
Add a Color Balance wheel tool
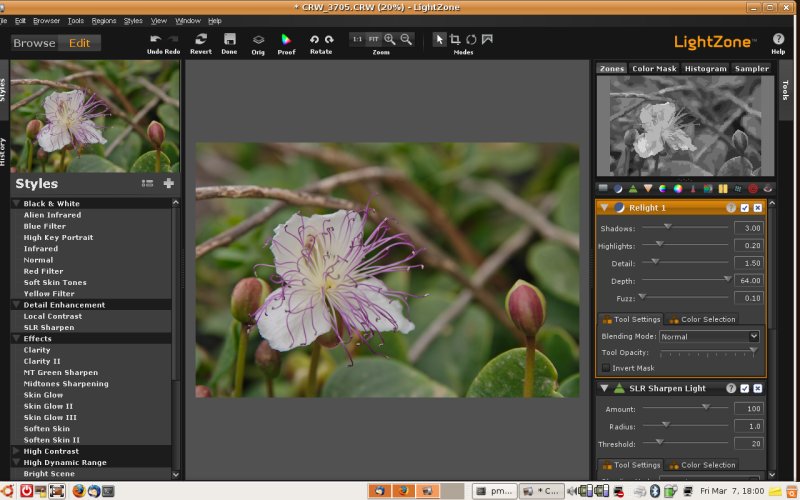point(678,188)
